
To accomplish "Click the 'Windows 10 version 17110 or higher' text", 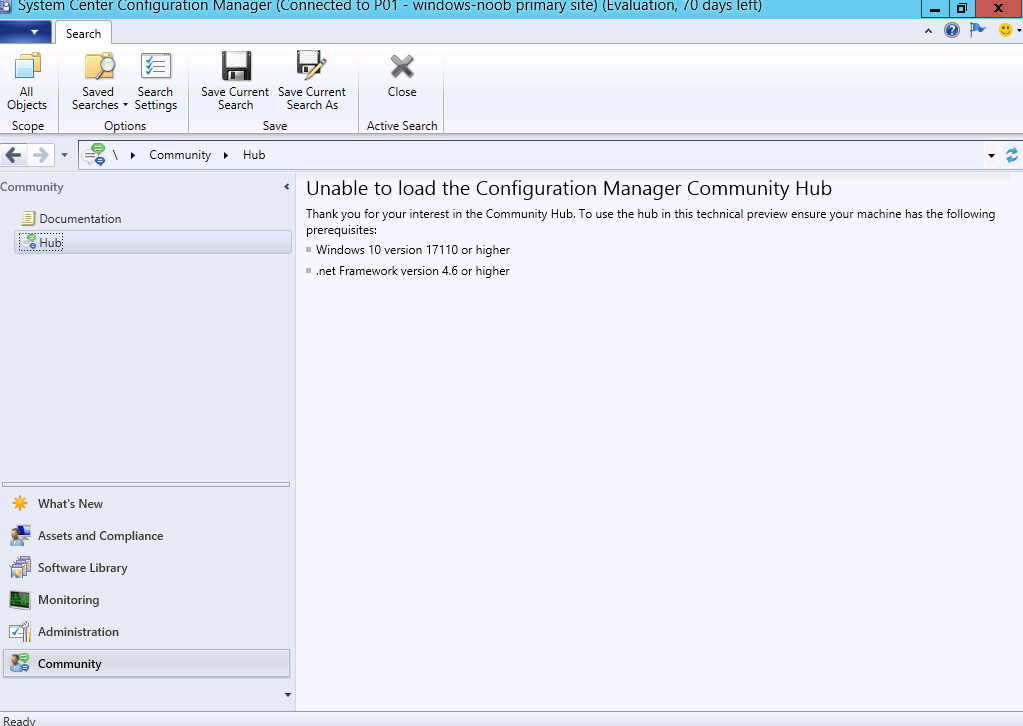I will [413, 250].
